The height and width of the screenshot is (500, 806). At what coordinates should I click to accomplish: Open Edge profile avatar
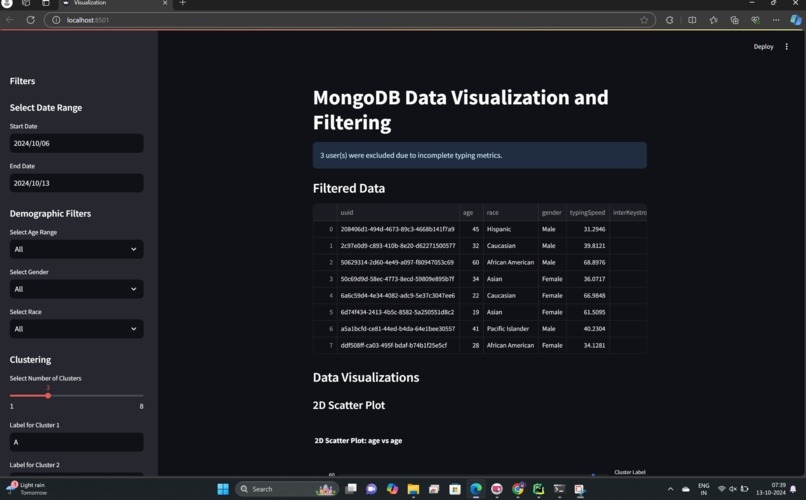[x=7, y=3]
